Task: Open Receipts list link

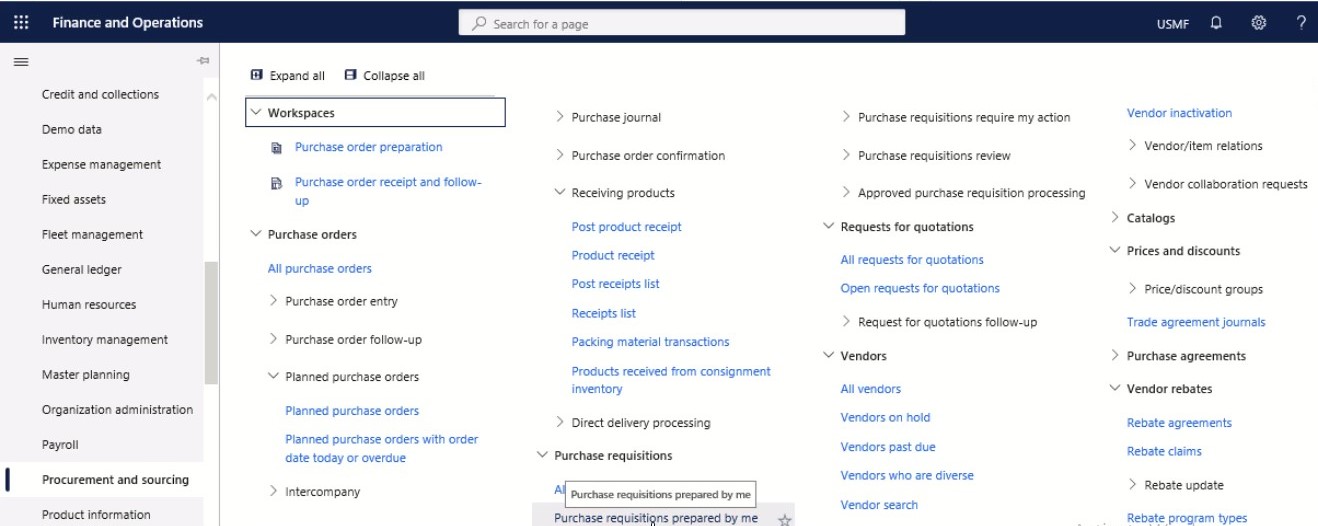Action: point(603,313)
